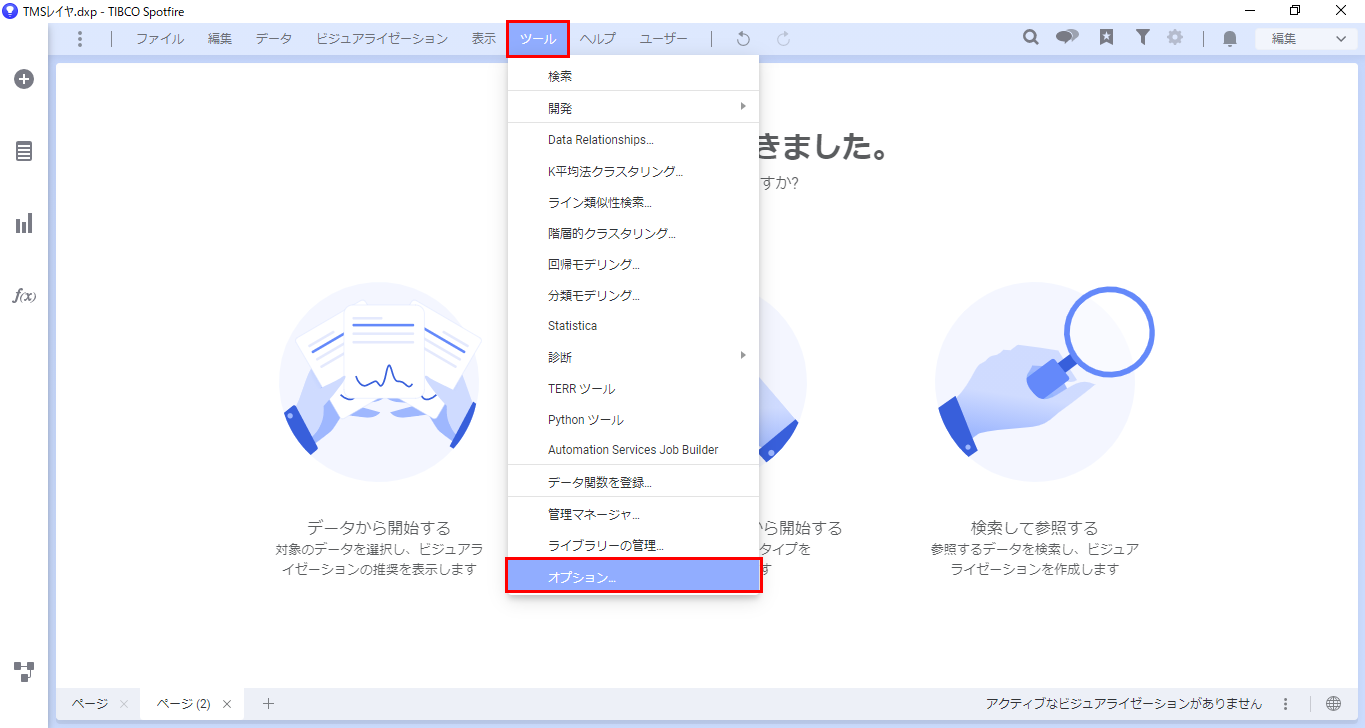
Task: Click the search magnifier icon in toolbar
Action: coord(1031,38)
